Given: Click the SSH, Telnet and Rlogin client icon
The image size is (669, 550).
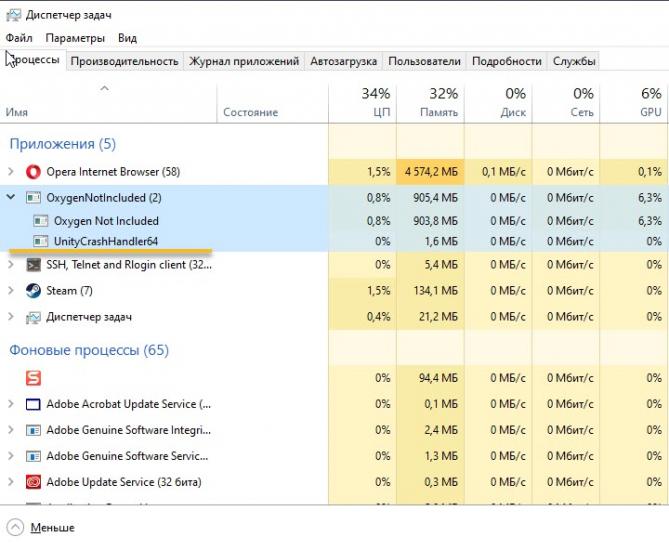Looking at the screenshot, I should [33, 265].
